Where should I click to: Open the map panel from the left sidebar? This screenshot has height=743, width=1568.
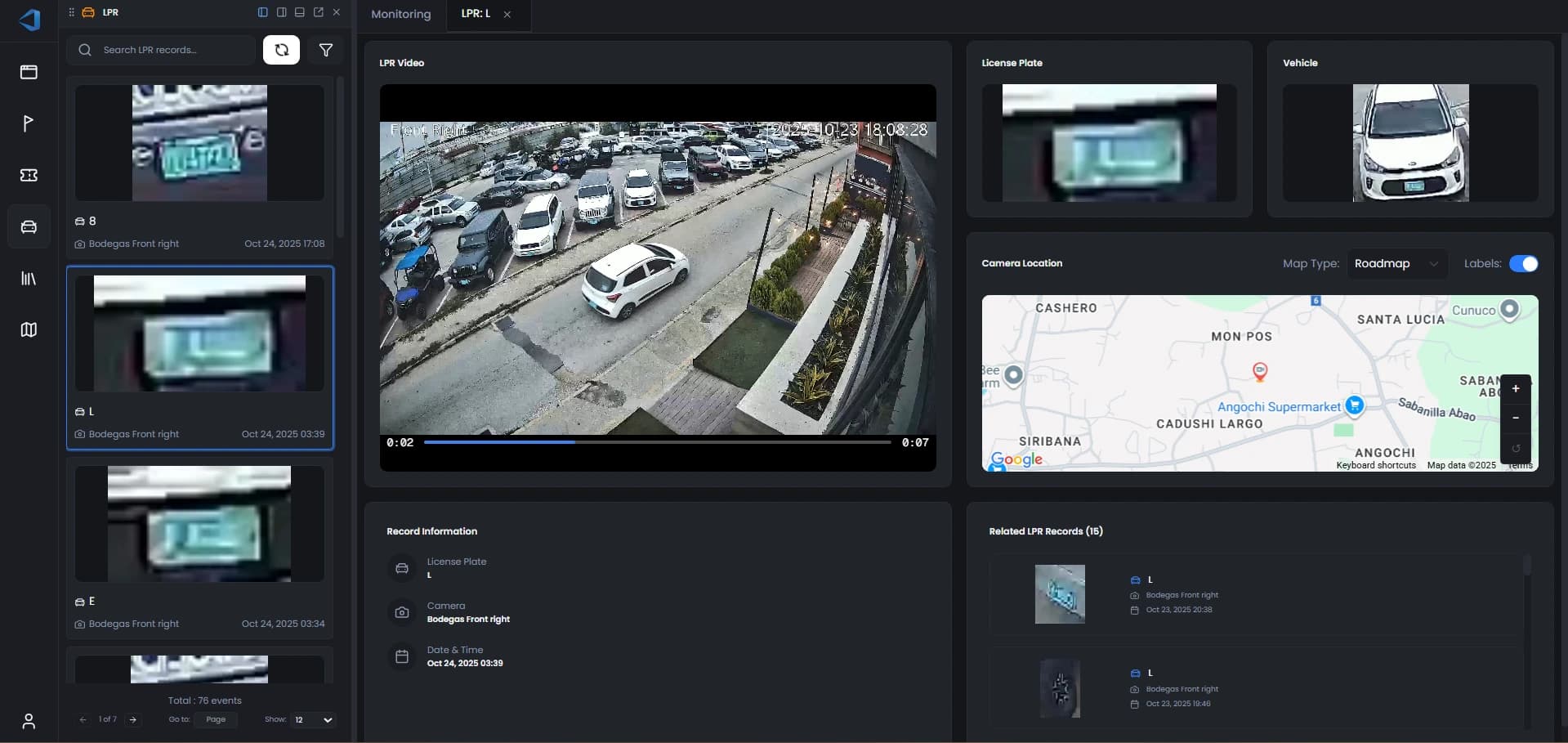point(29,329)
